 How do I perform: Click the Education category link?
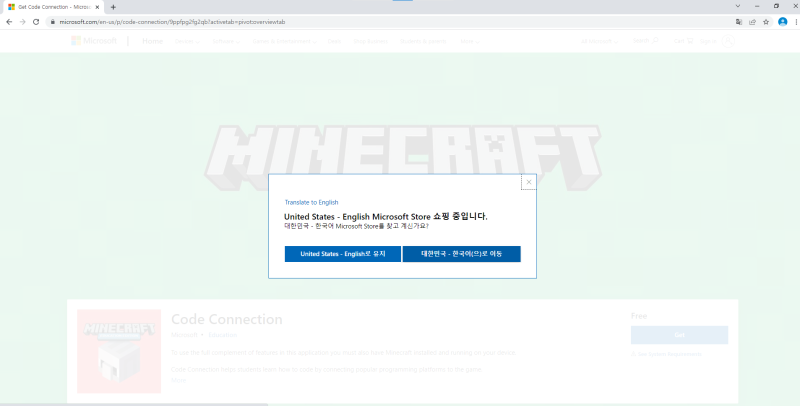(x=222, y=335)
